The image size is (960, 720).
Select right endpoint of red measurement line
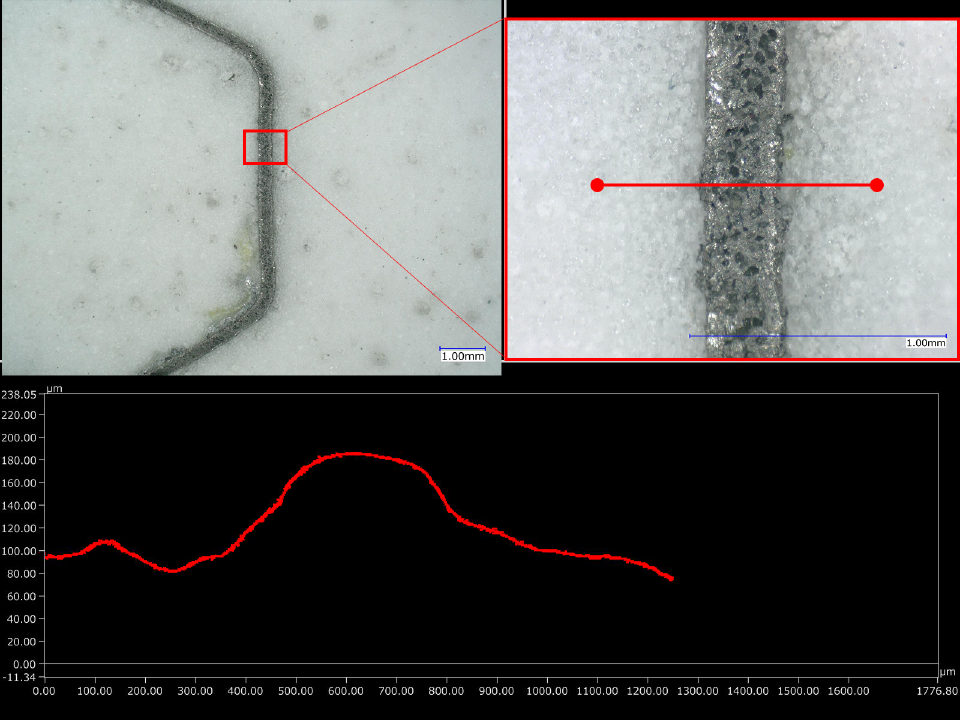point(877,185)
